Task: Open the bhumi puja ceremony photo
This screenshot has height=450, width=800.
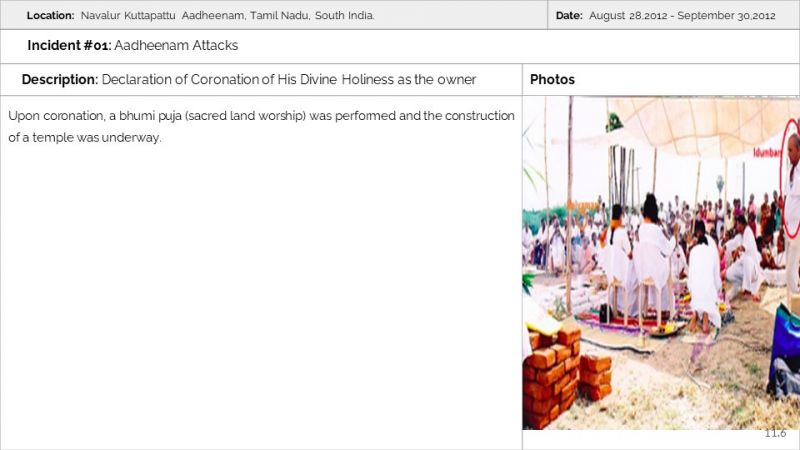Action: [x=661, y=263]
